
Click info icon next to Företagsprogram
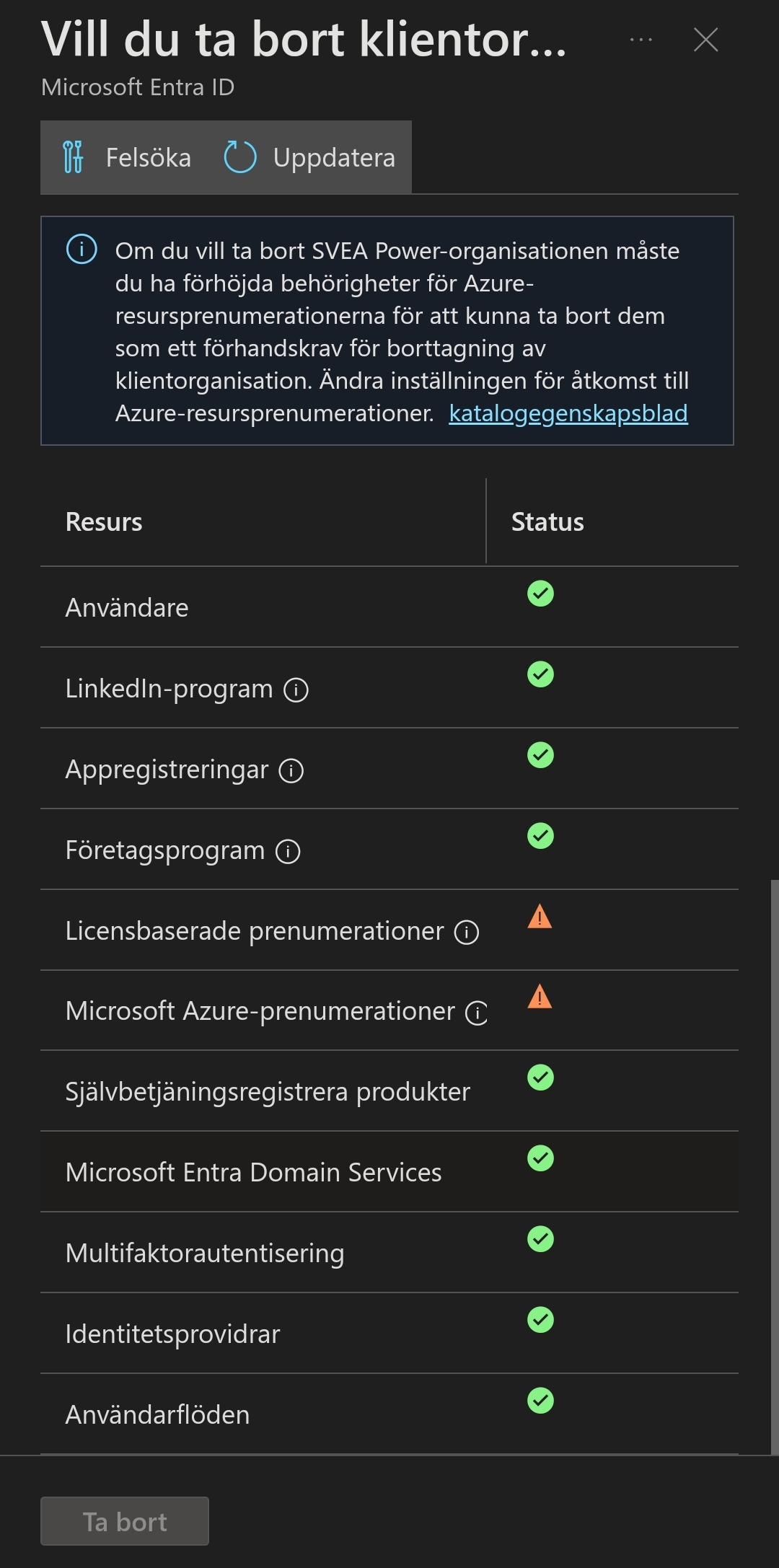[288, 852]
